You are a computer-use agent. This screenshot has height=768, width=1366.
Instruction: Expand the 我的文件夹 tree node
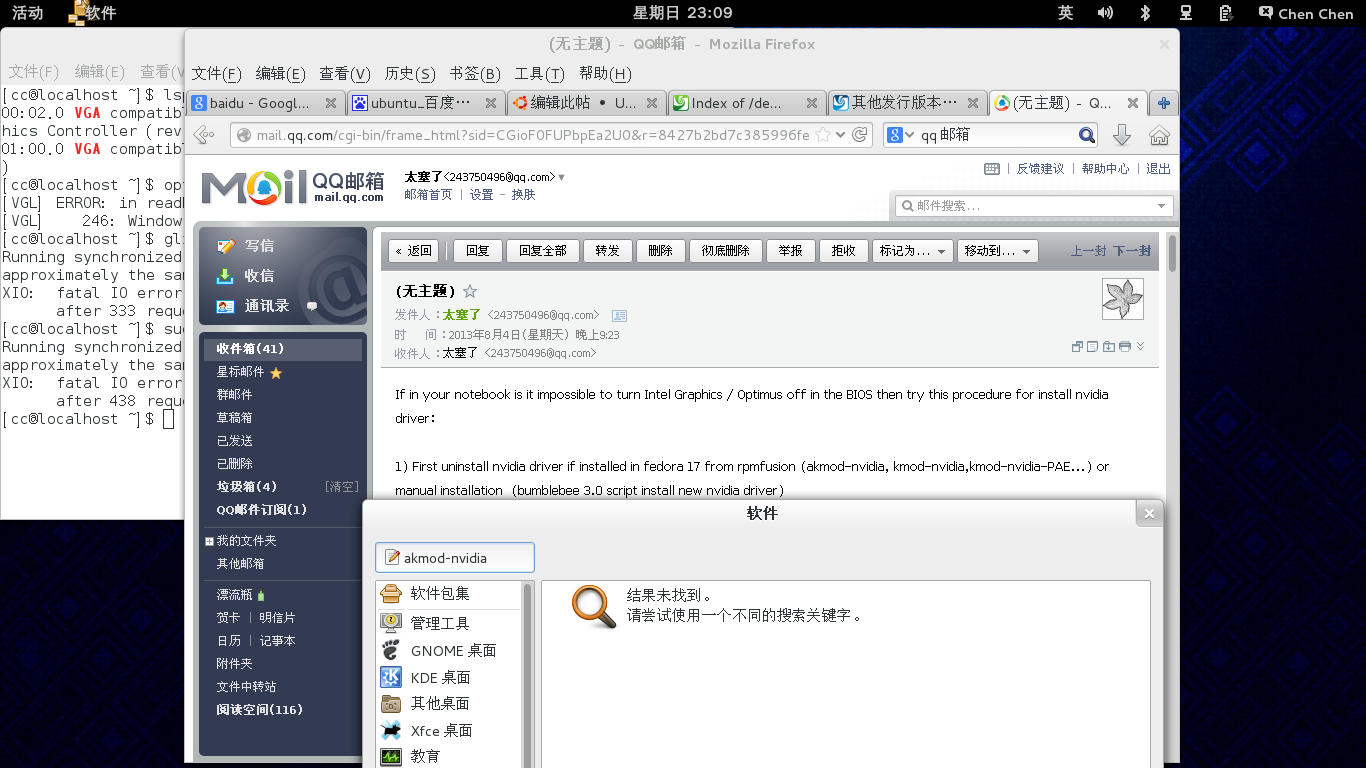[x=209, y=541]
